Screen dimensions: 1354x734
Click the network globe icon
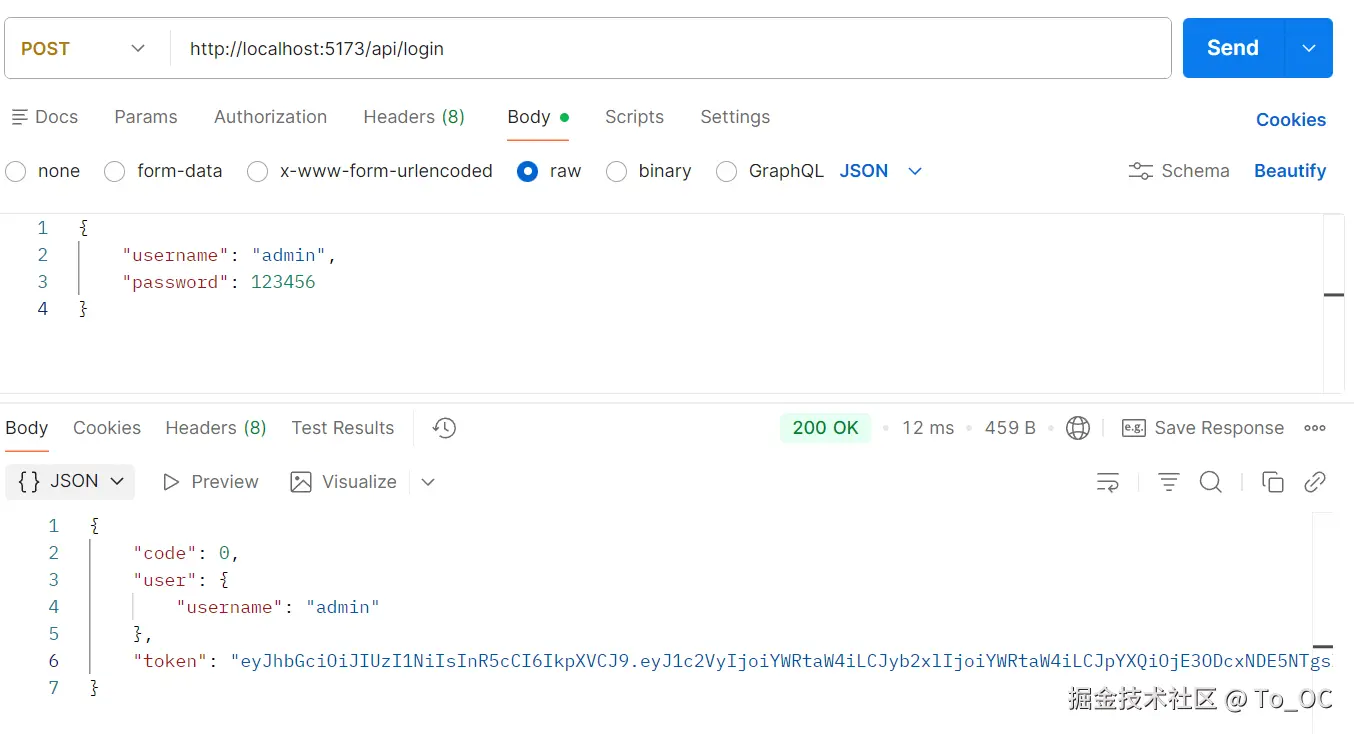coord(1078,428)
